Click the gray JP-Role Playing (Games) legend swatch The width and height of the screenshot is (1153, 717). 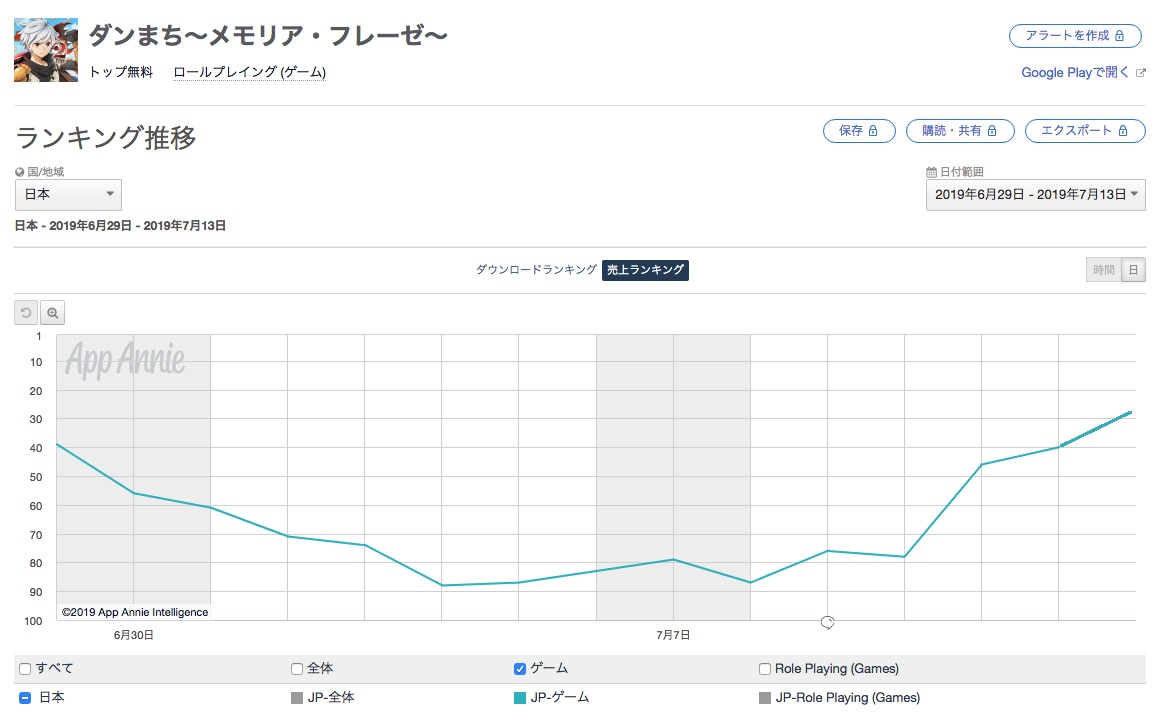(765, 698)
